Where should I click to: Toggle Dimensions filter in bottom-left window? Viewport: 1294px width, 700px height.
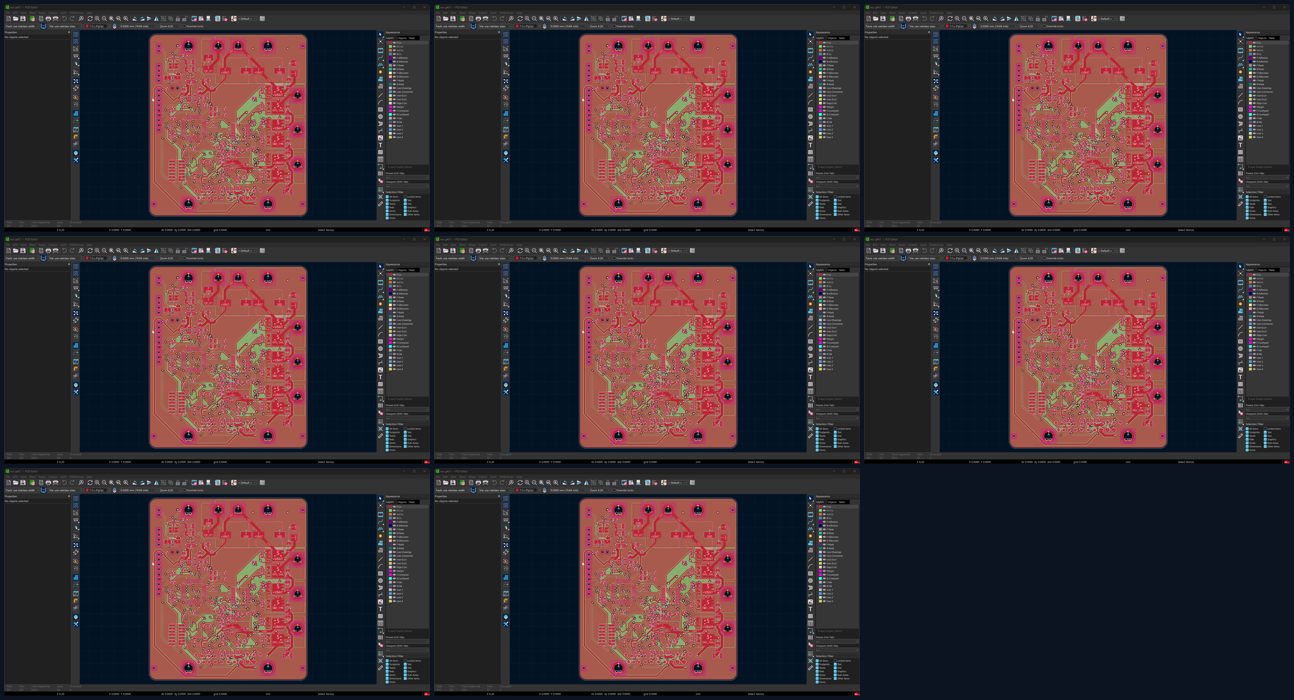pyautogui.click(x=395, y=678)
